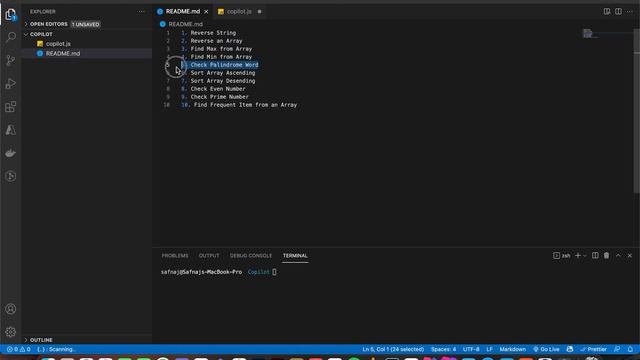Screen dimensions: 640x360
Task: Open the Accounts icon
Action: (x=11, y=309)
